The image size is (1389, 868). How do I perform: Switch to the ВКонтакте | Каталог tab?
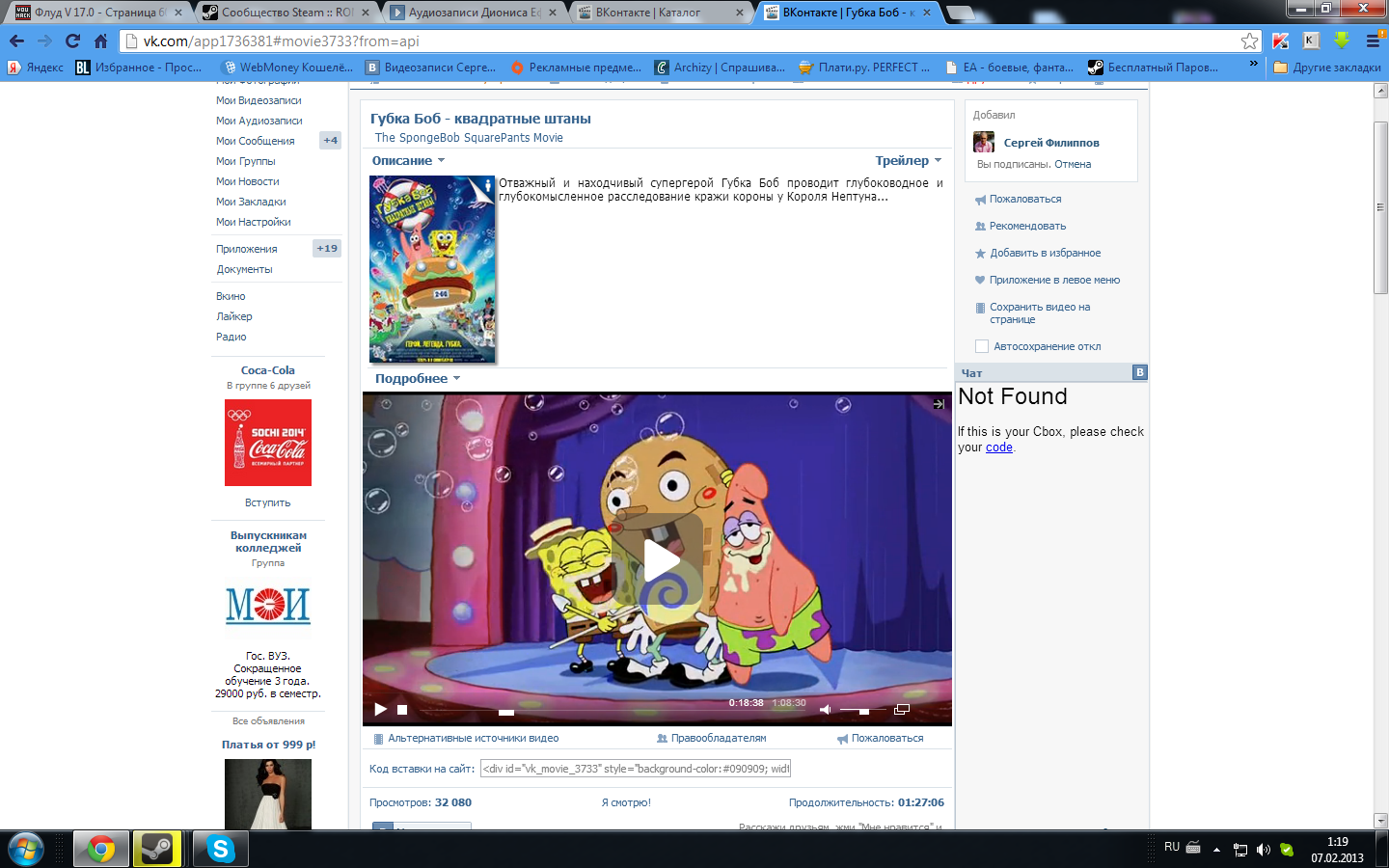point(660,13)
